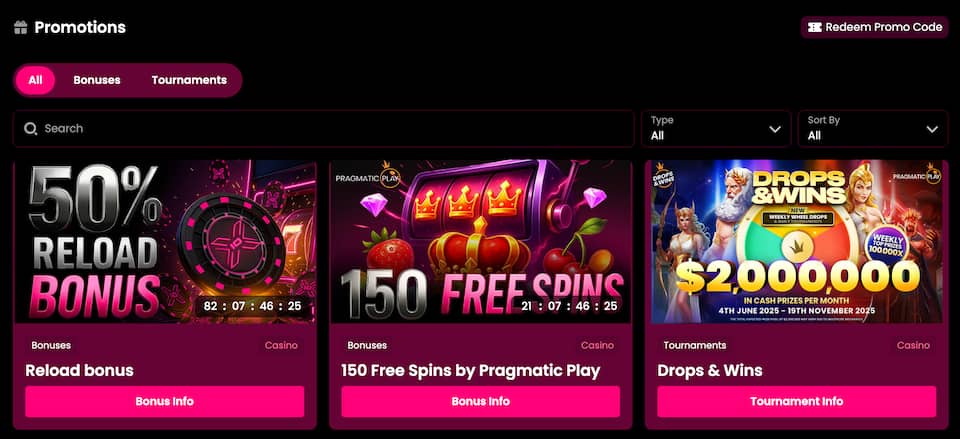Click the gift icon beside Promotions
960x439 pixels.
[20, 28]
